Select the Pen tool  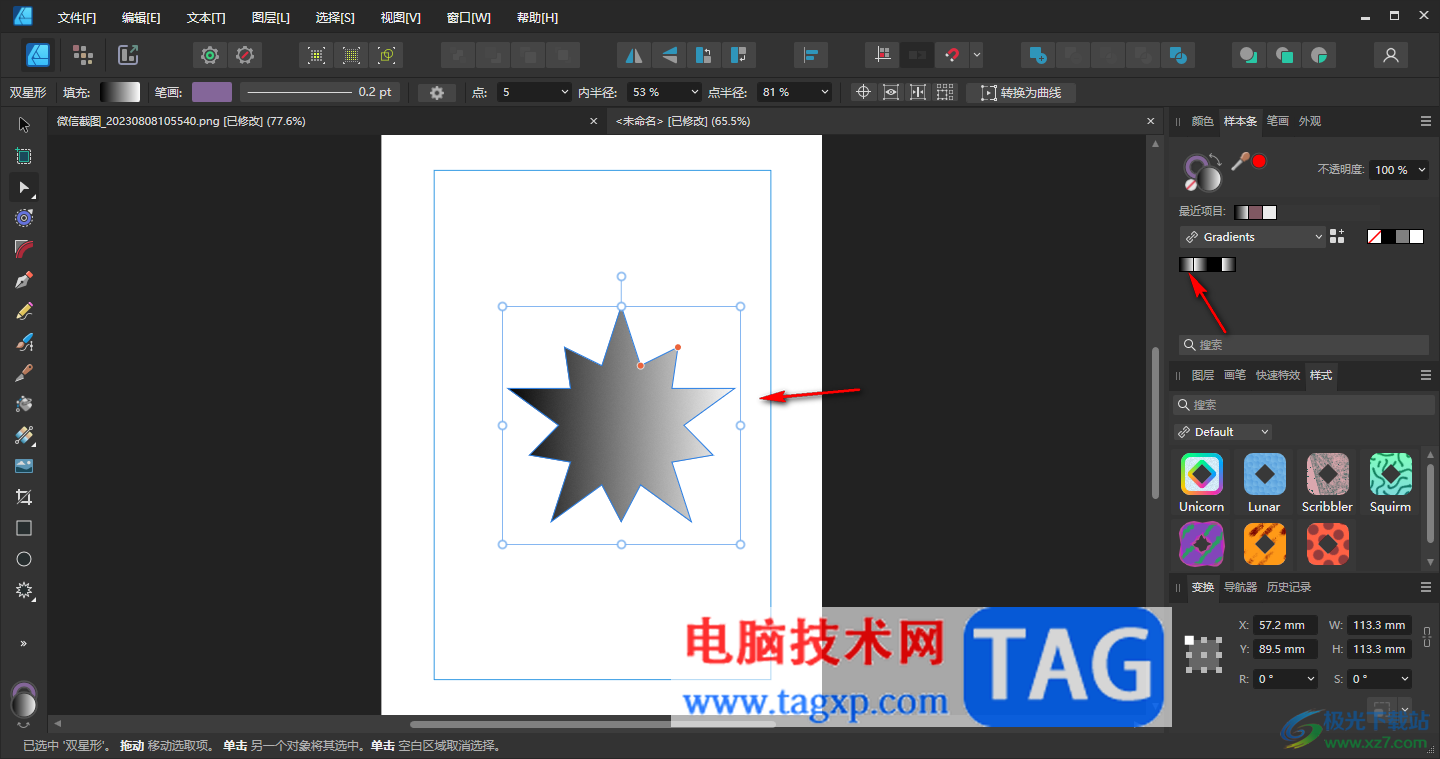point(24,280)
